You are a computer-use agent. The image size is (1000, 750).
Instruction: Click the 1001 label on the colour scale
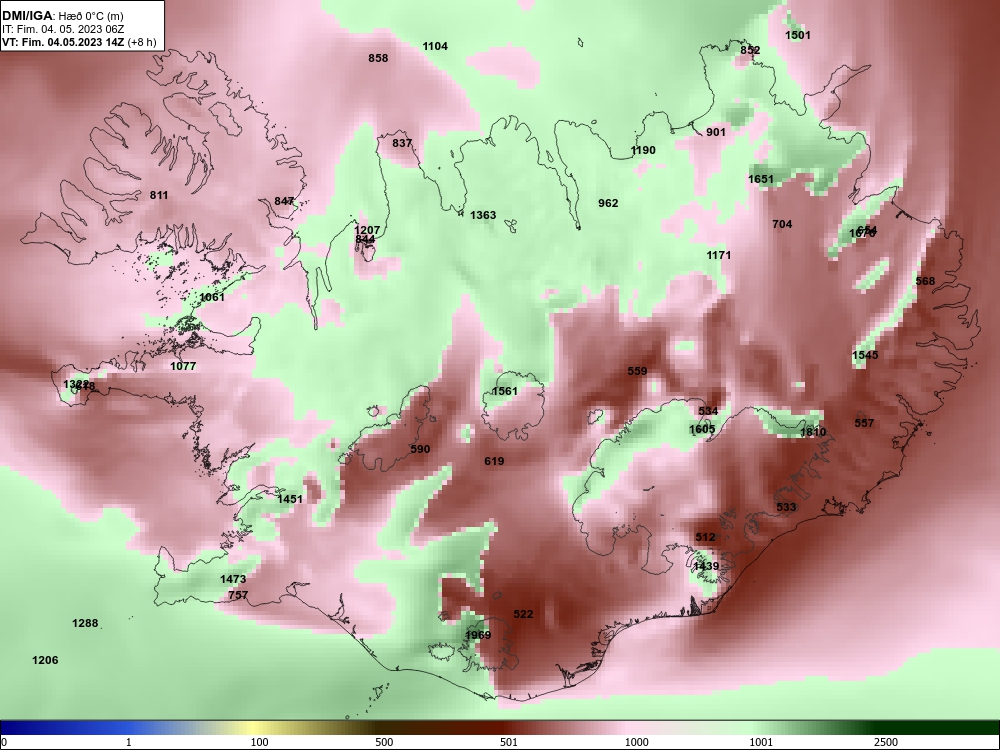(x=761, y=742)
